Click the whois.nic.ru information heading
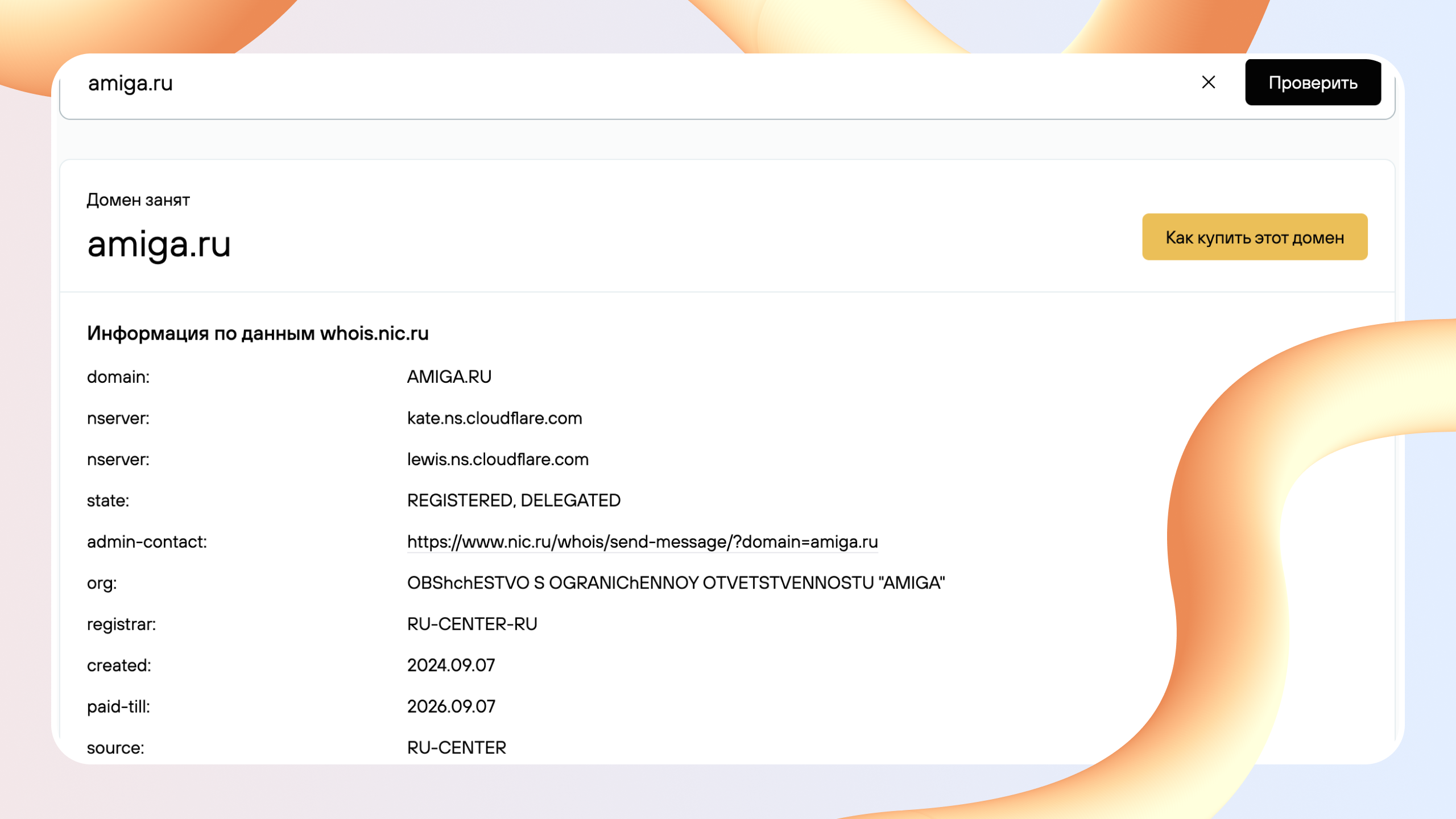Viewport: 1456px width, 819px height. pyautogui.click(x=258, y=333)
